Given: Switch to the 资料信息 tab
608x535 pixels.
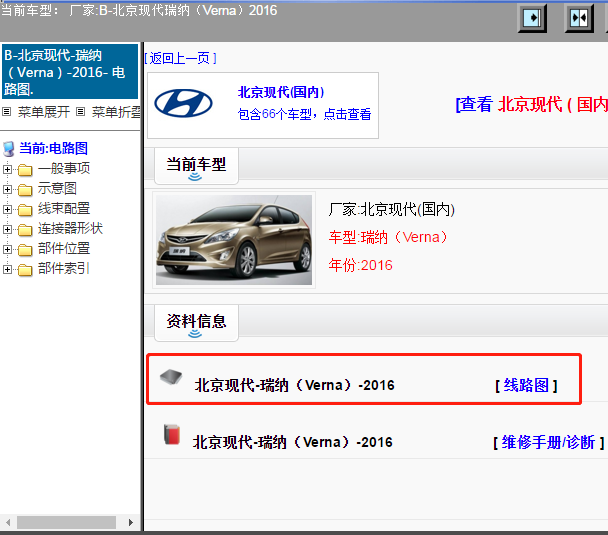Looking at the screenshot, I should 196,323.
